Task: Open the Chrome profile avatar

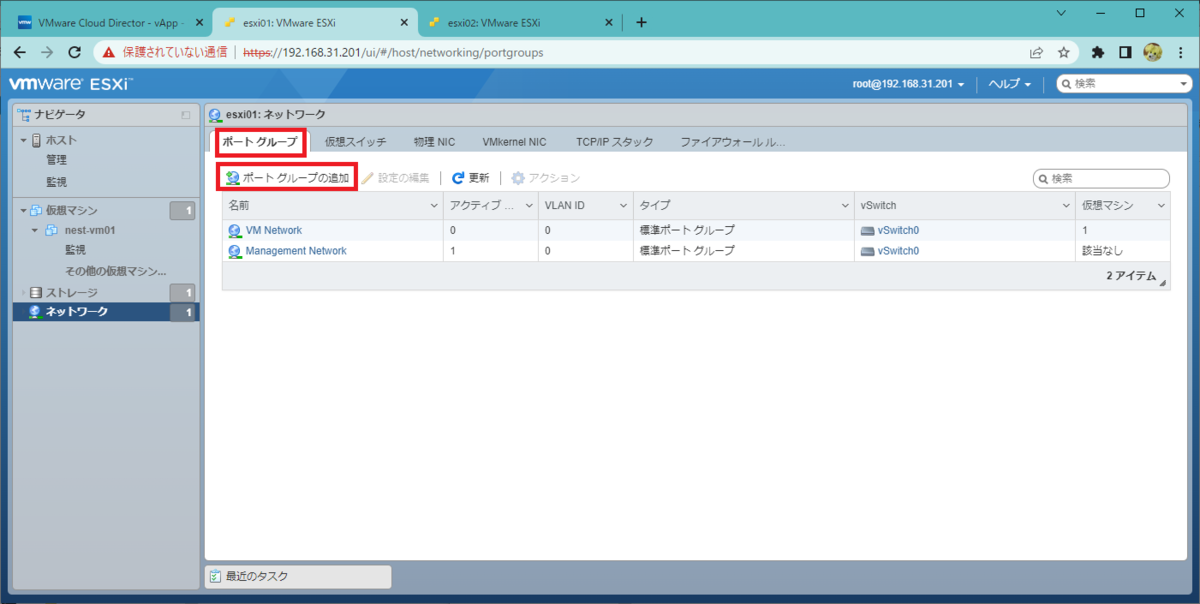Action: coord(1152,52)
